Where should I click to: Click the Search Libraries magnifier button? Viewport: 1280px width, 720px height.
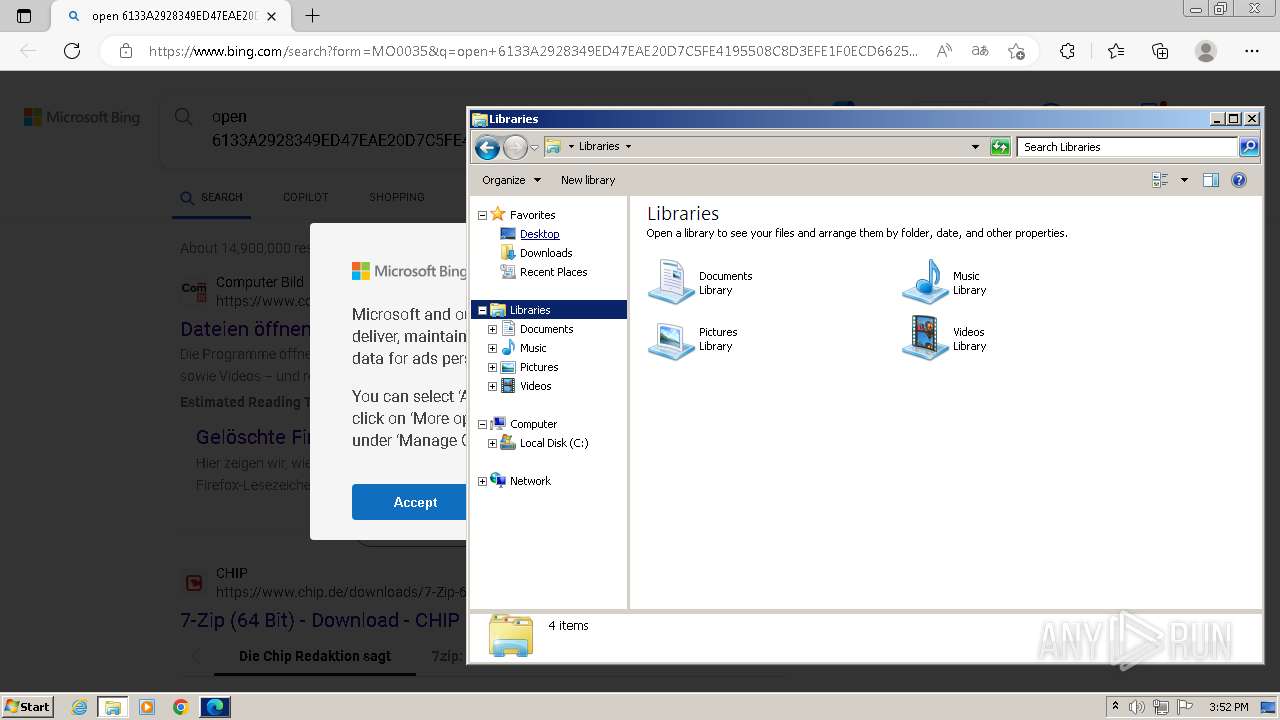tap(1249, 147)
